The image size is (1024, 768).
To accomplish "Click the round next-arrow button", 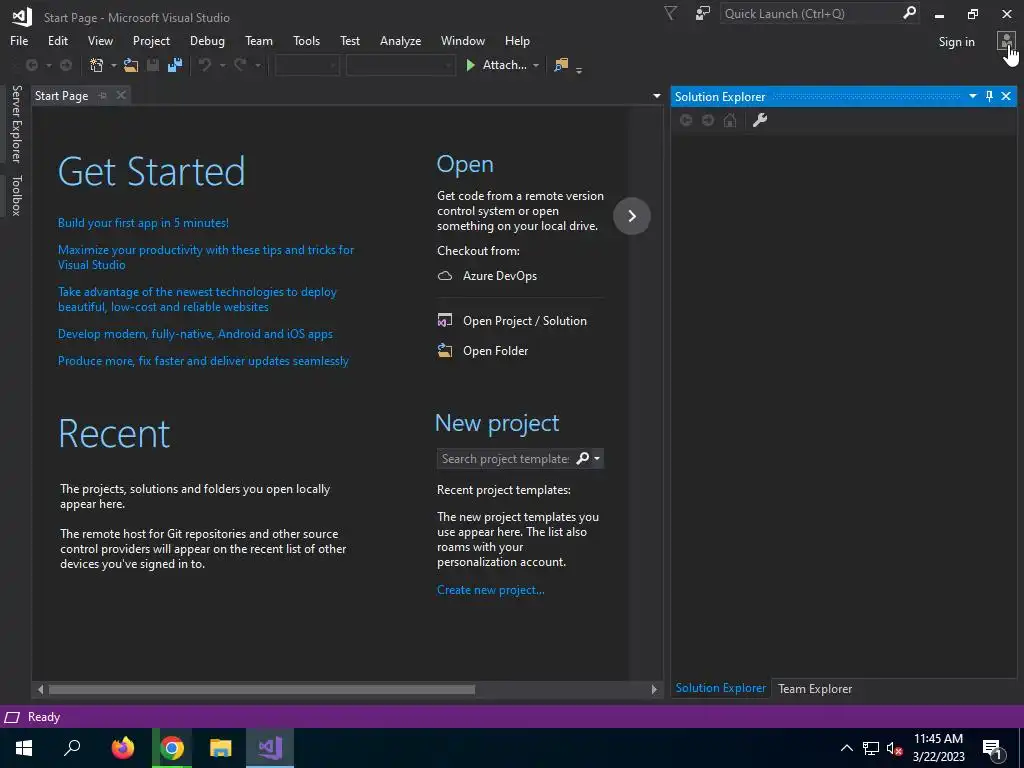I will (632, 216).
